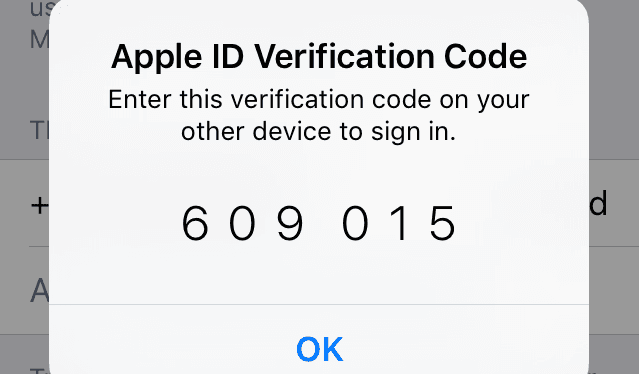Click the Apple ID Verification Code title
The image size is (639, 374).
tap(319, 56)
